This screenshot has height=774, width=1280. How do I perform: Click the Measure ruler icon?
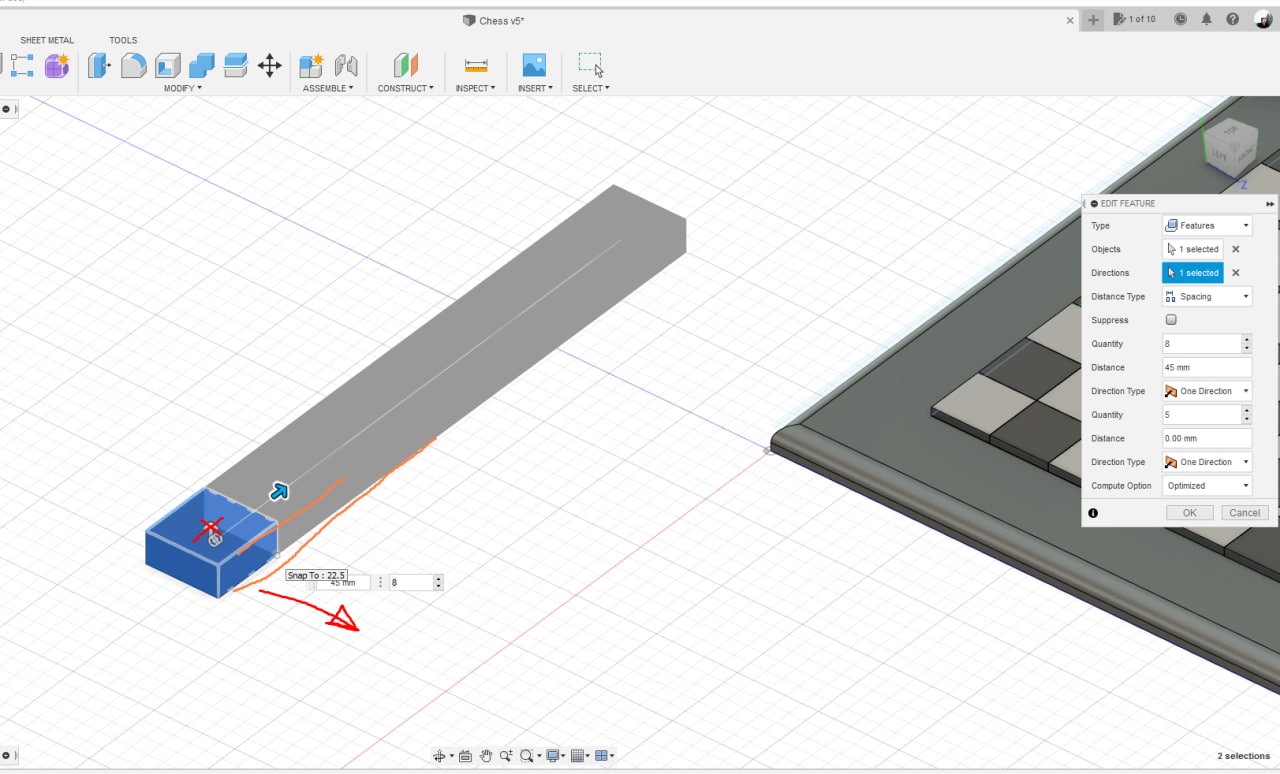(x=476, y=66)
